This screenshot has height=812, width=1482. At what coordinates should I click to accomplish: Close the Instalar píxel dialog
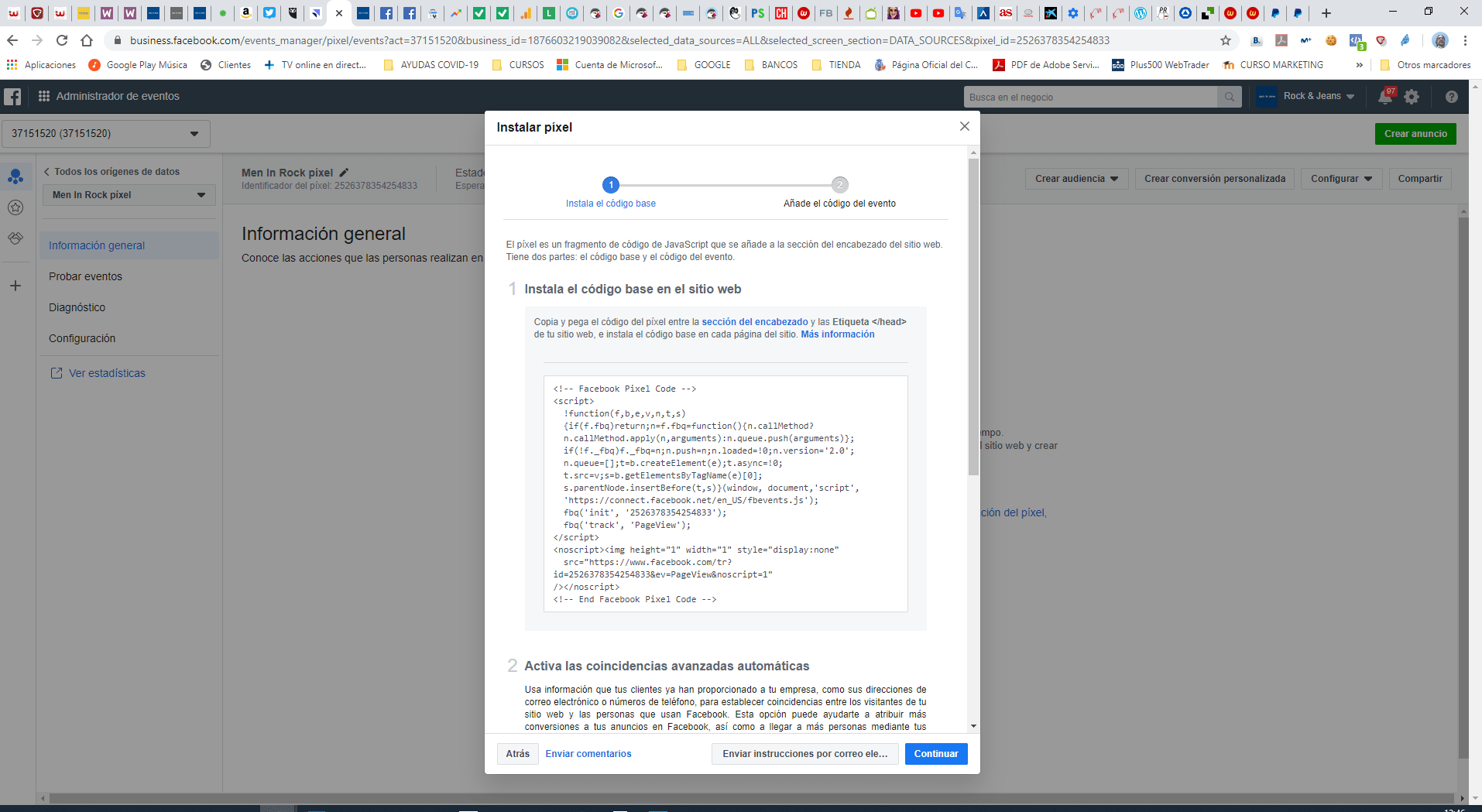[964, 126]
